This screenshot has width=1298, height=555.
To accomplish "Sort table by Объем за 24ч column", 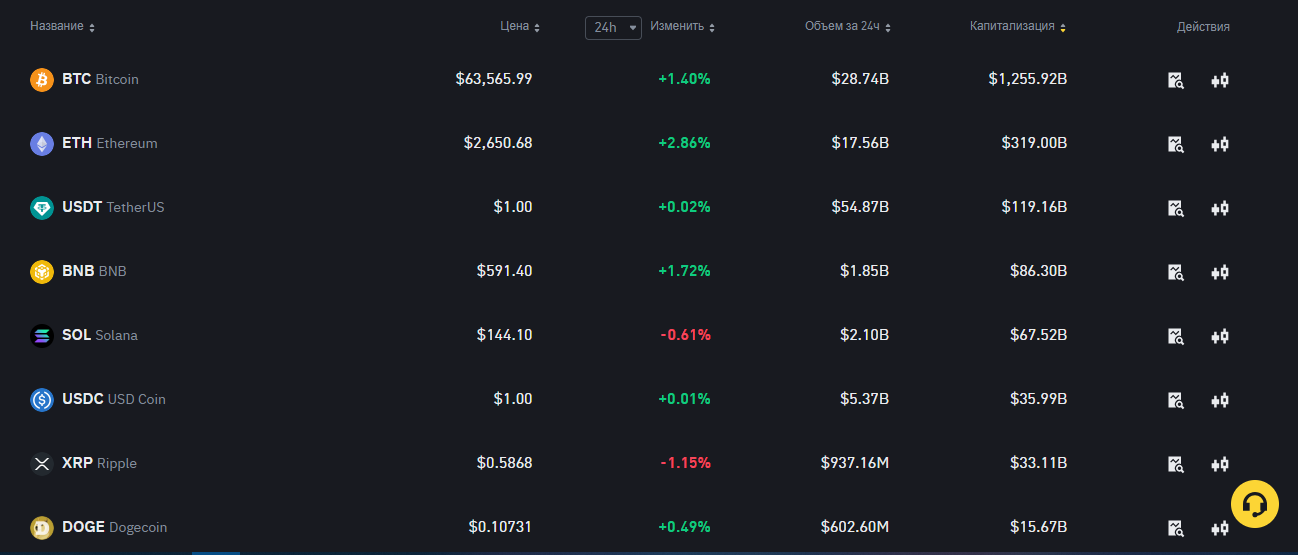I will pos(848,27).
